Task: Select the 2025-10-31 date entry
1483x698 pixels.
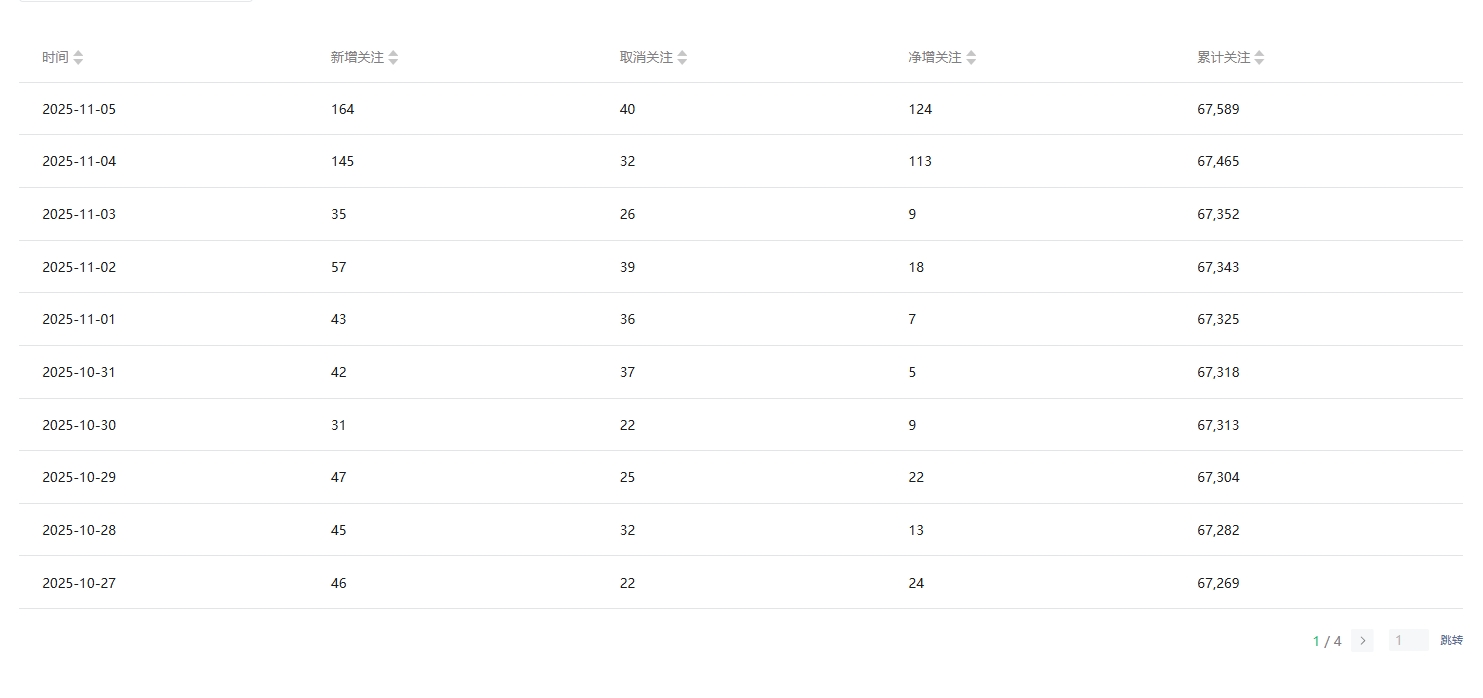Action: pos(79,372)
